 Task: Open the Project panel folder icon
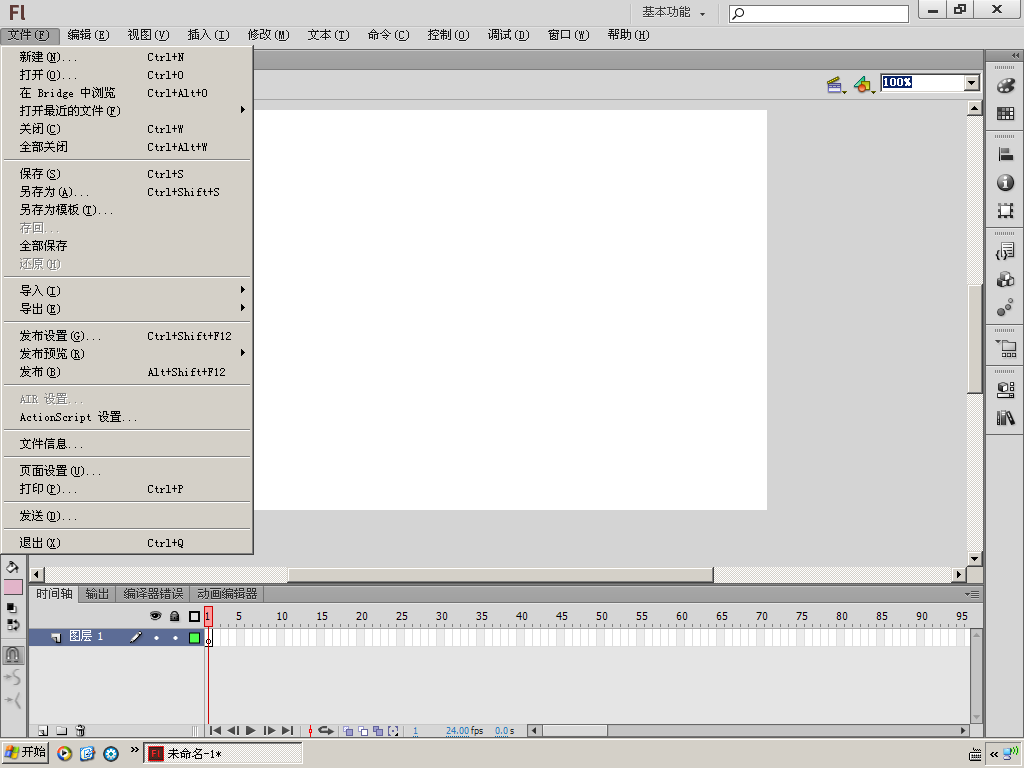(1006, 348)
